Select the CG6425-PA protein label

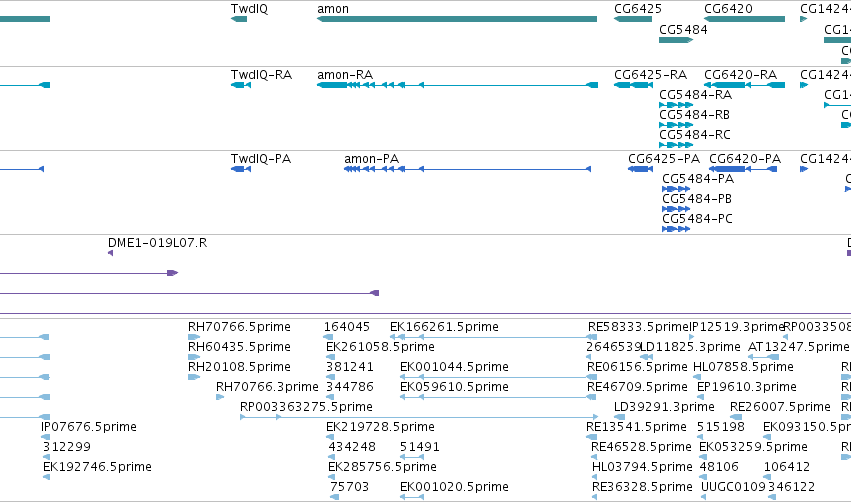pyautogui.click(x=664, y=158)
